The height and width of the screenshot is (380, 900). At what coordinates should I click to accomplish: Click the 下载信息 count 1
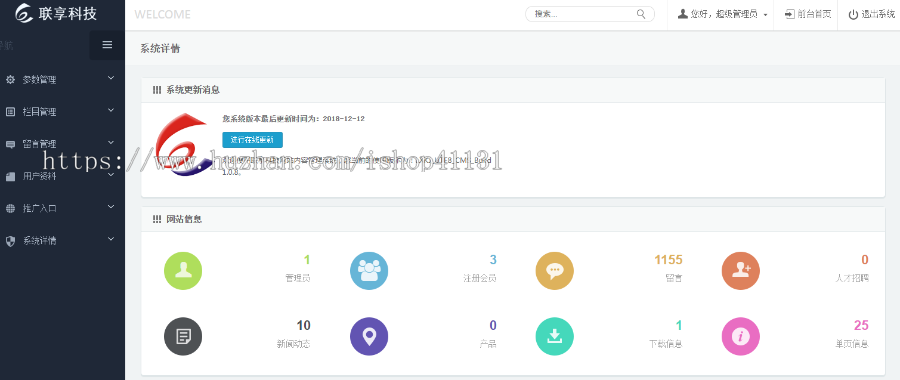tap(679, 326)
